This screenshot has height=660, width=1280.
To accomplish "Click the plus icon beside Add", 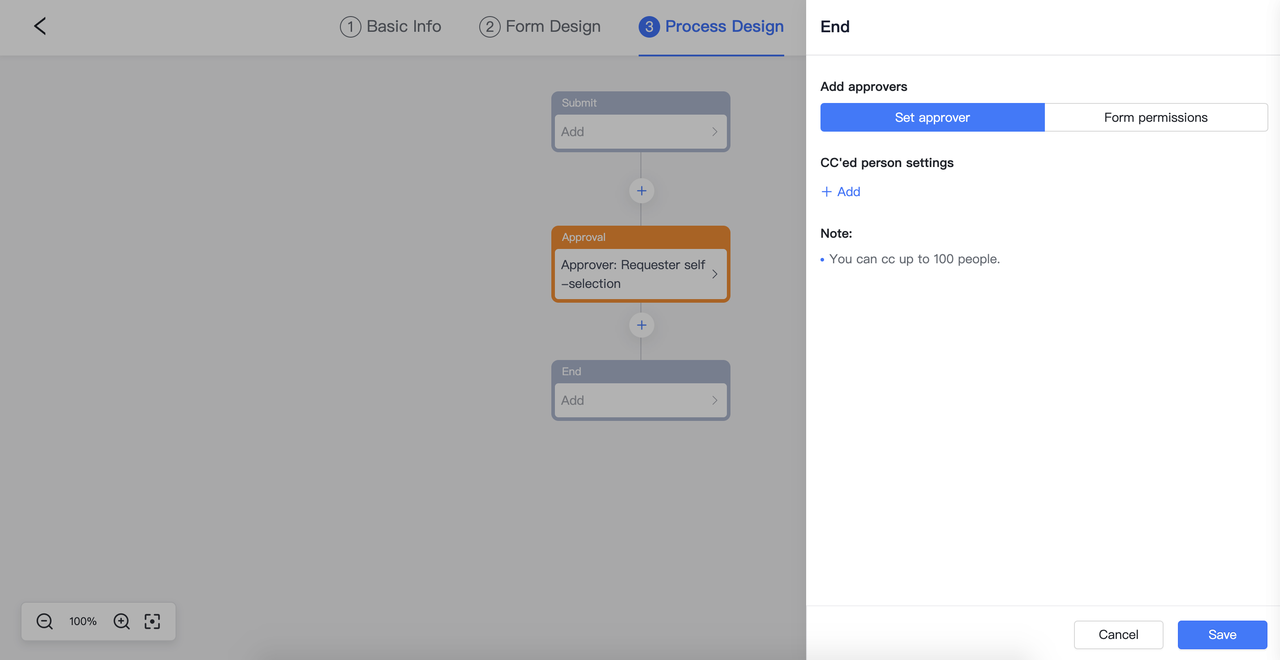I will point(826,192).
